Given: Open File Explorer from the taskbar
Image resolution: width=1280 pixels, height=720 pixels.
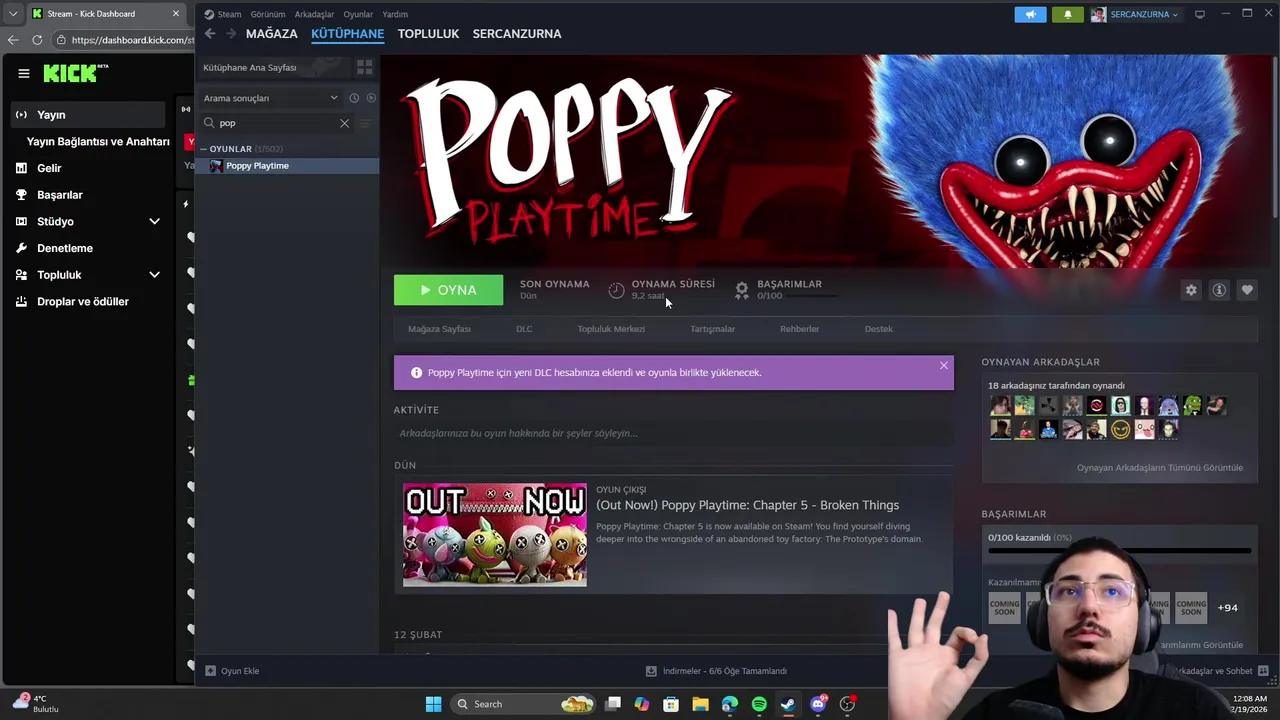Looking at the screenshot, I should click(700, 704).
